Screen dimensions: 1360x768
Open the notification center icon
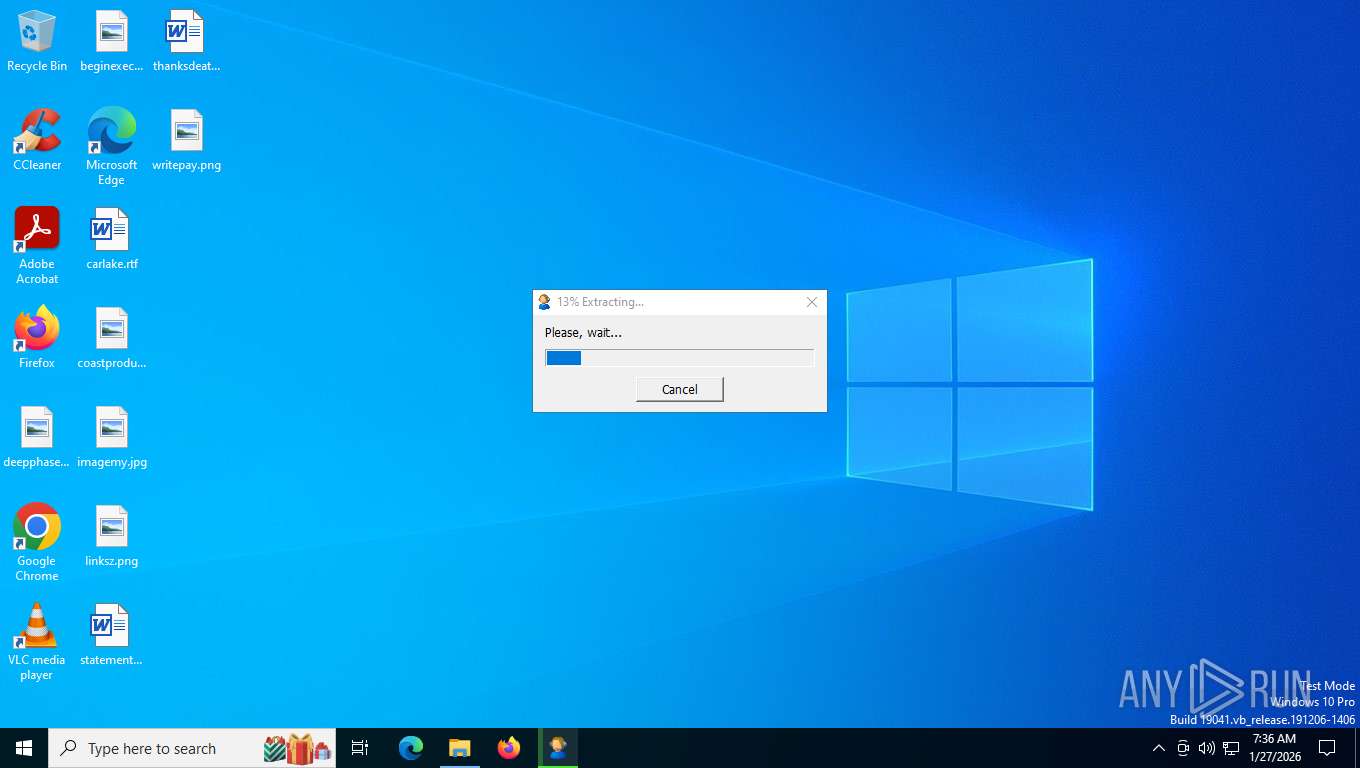coord(1328,748)
